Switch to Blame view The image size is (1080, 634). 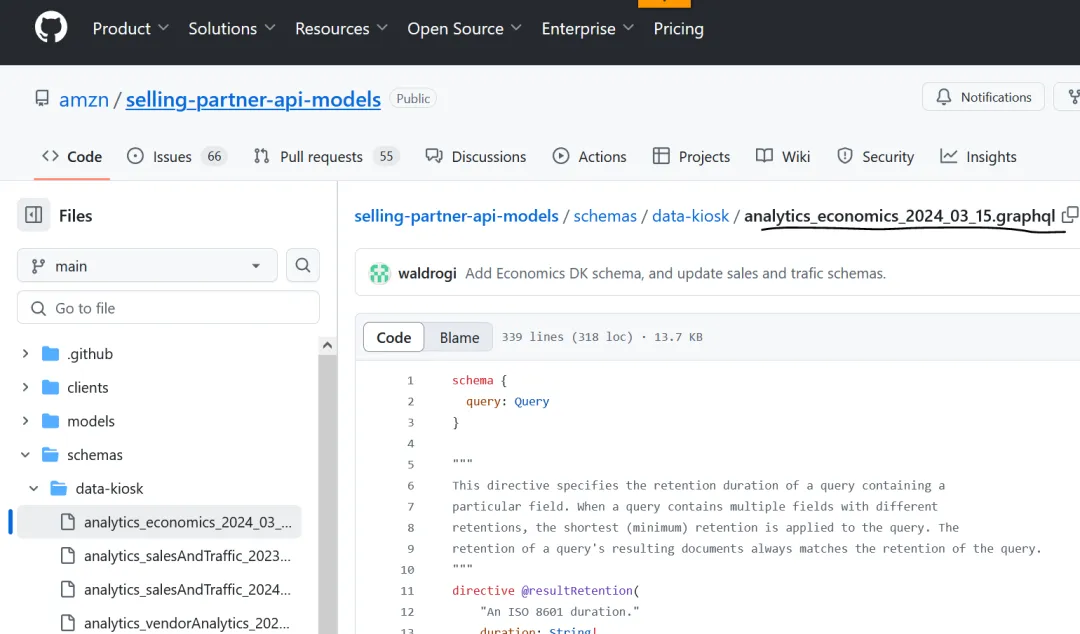pyautogui.click(x=459, y=337)
